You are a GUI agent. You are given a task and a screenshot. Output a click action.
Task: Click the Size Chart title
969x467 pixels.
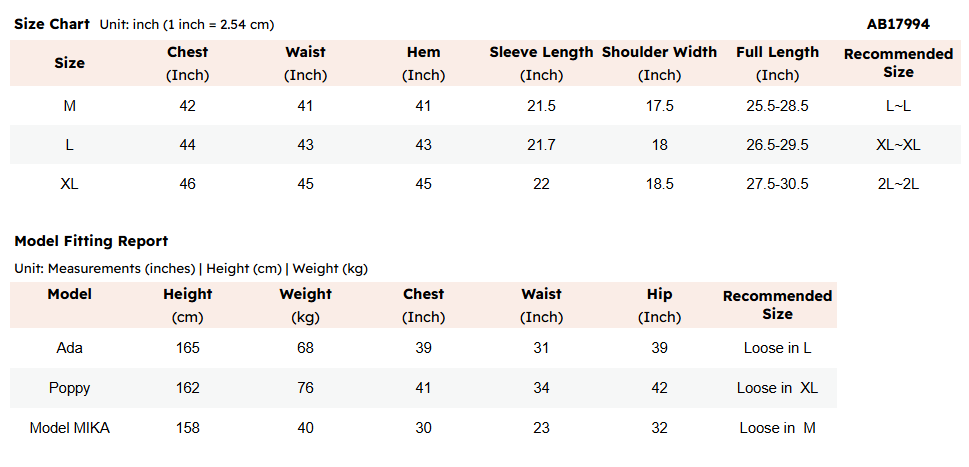[52, 23]
